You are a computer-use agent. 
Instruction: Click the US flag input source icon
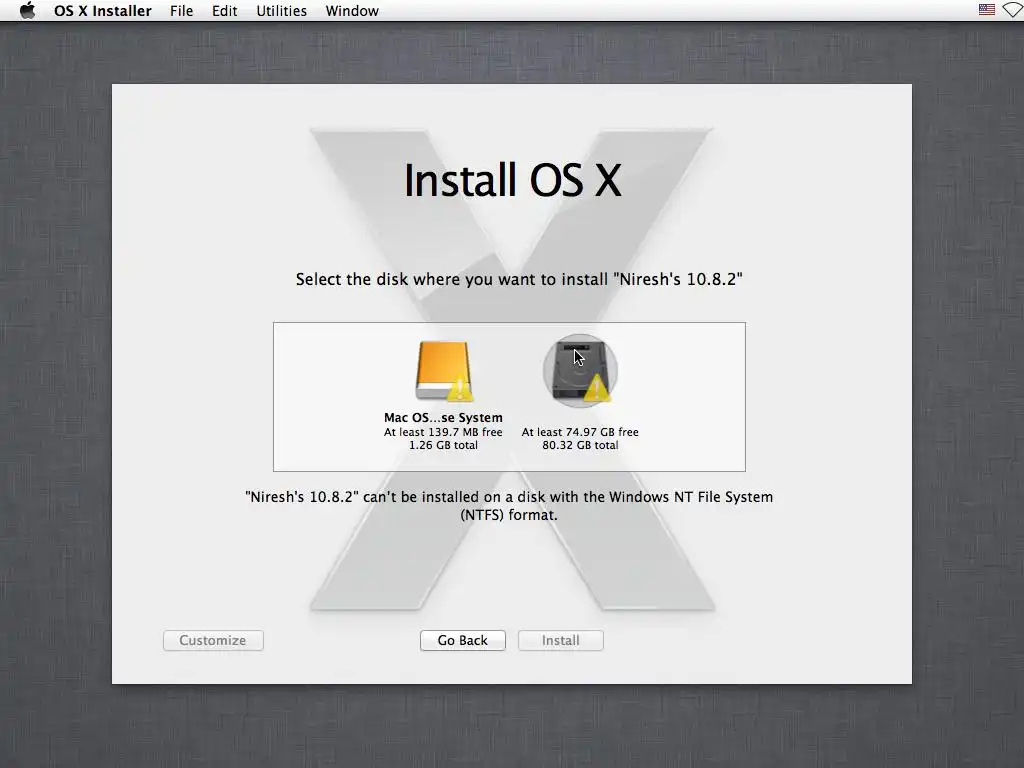coord(987,10)
